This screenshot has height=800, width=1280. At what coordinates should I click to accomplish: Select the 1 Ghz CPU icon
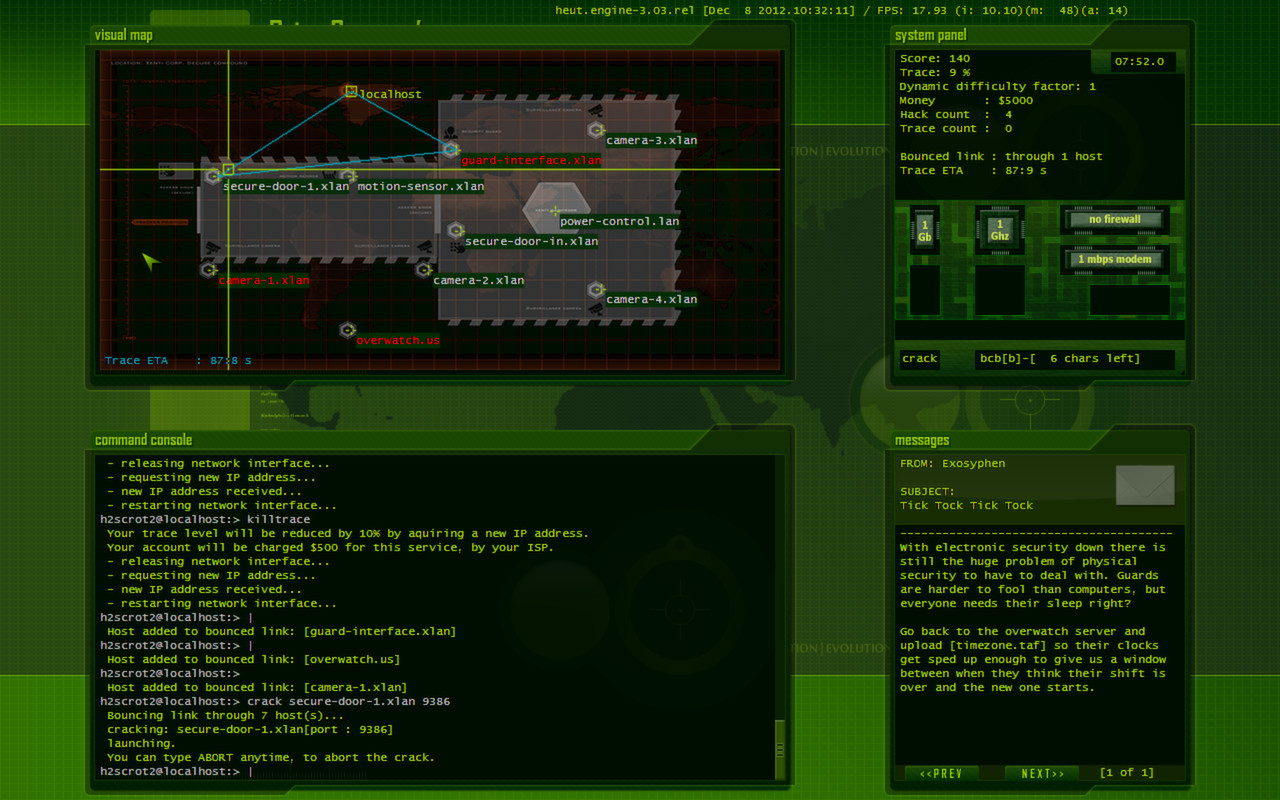[999, 228]
